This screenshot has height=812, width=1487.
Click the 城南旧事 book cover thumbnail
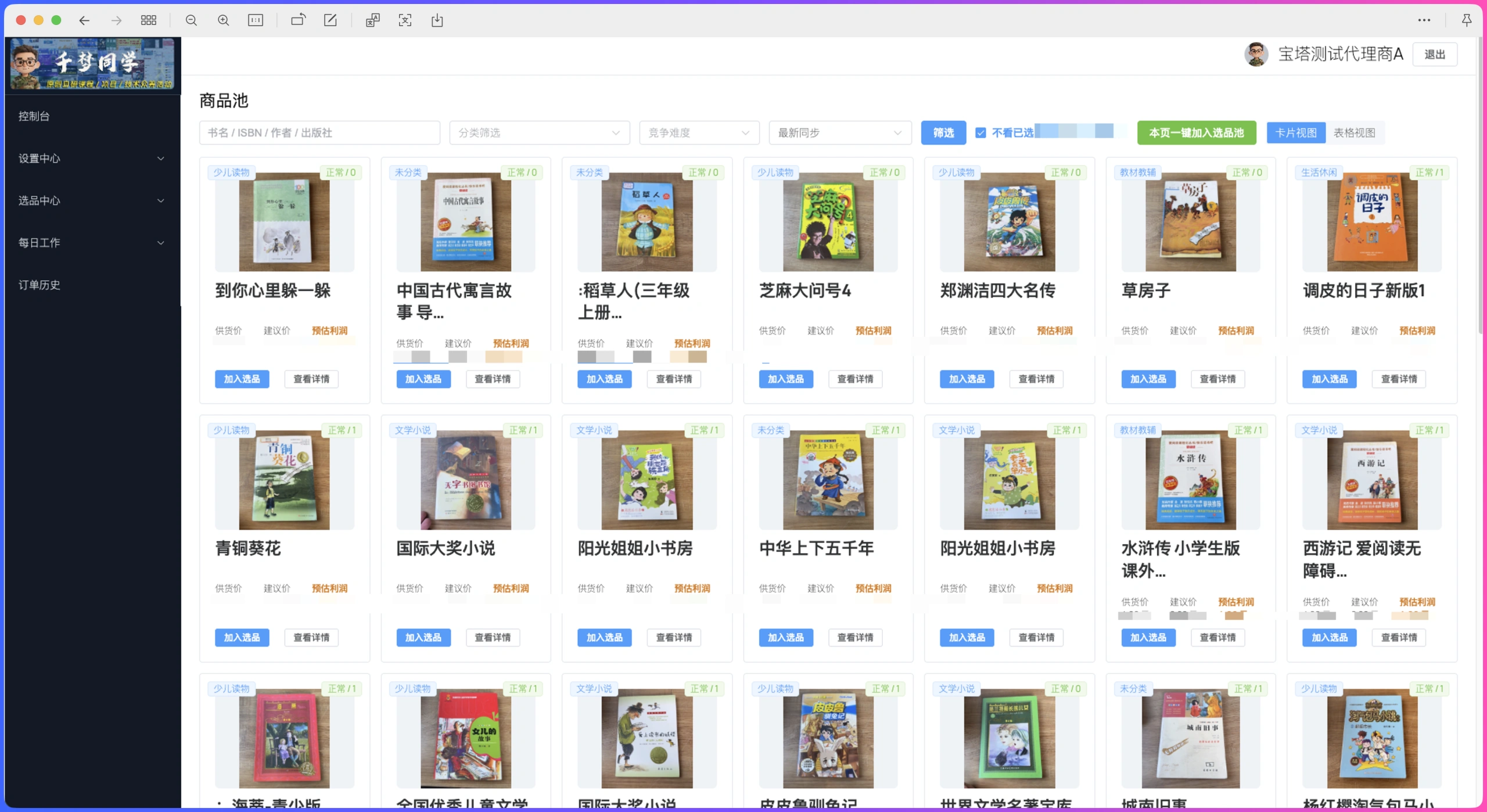click(1191, 739)
